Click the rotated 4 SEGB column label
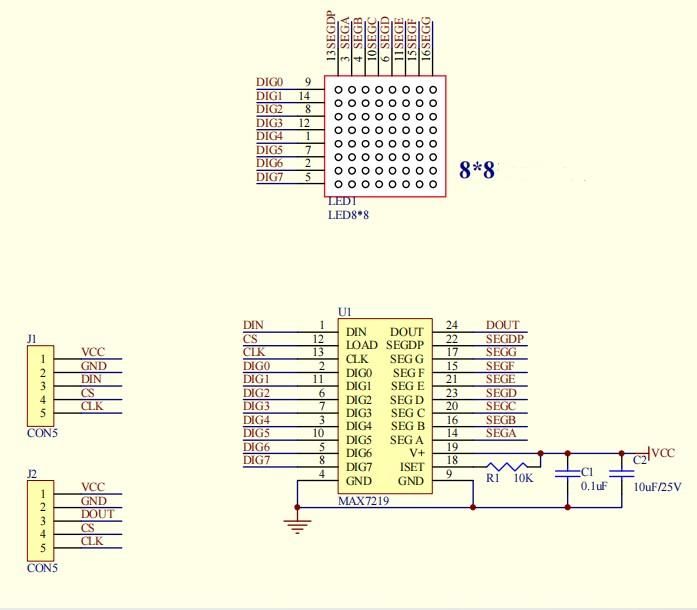This screenshot has height=610, width=697. click(358, 40)
